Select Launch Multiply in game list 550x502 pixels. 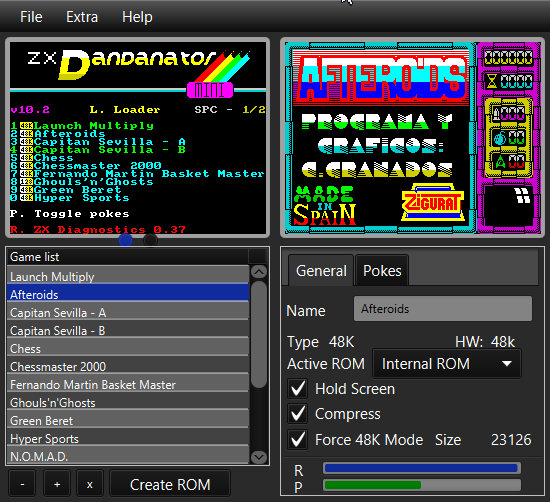(128, 275)
